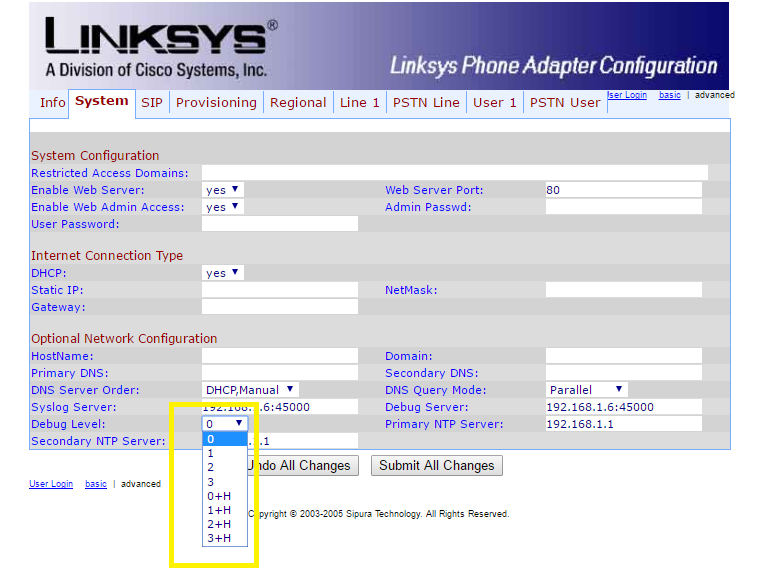780x577 pixels.
Task: Select the 2+H debug option
Action: click(x=225, y=524)
